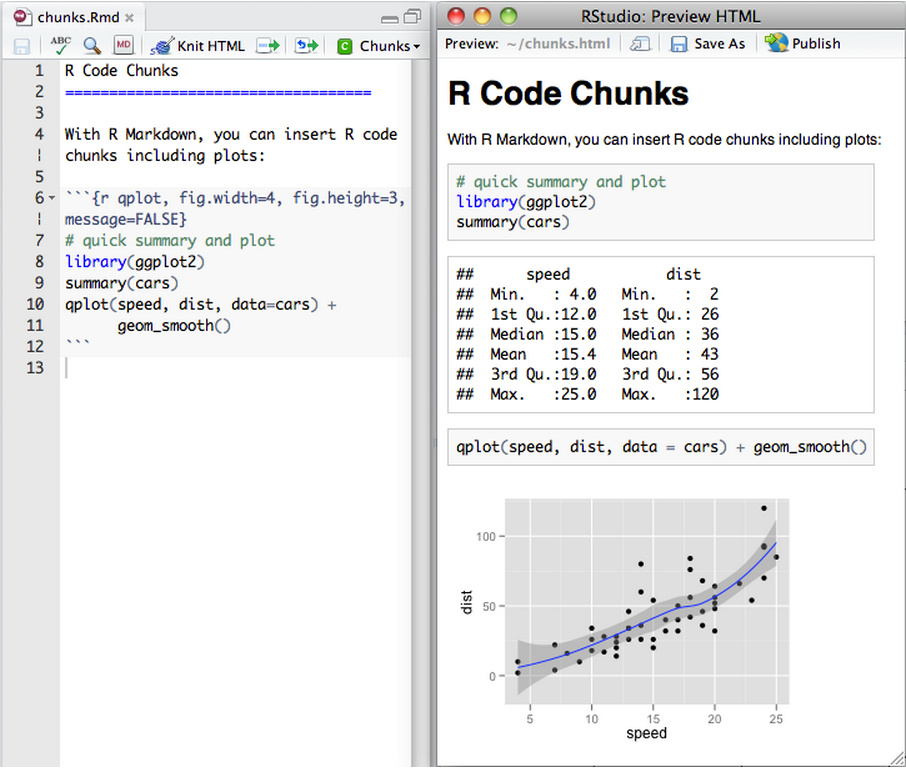This screenshot has width=906, height=768.
Task: Open the preview in browser window icon
Action: point(640,44)
